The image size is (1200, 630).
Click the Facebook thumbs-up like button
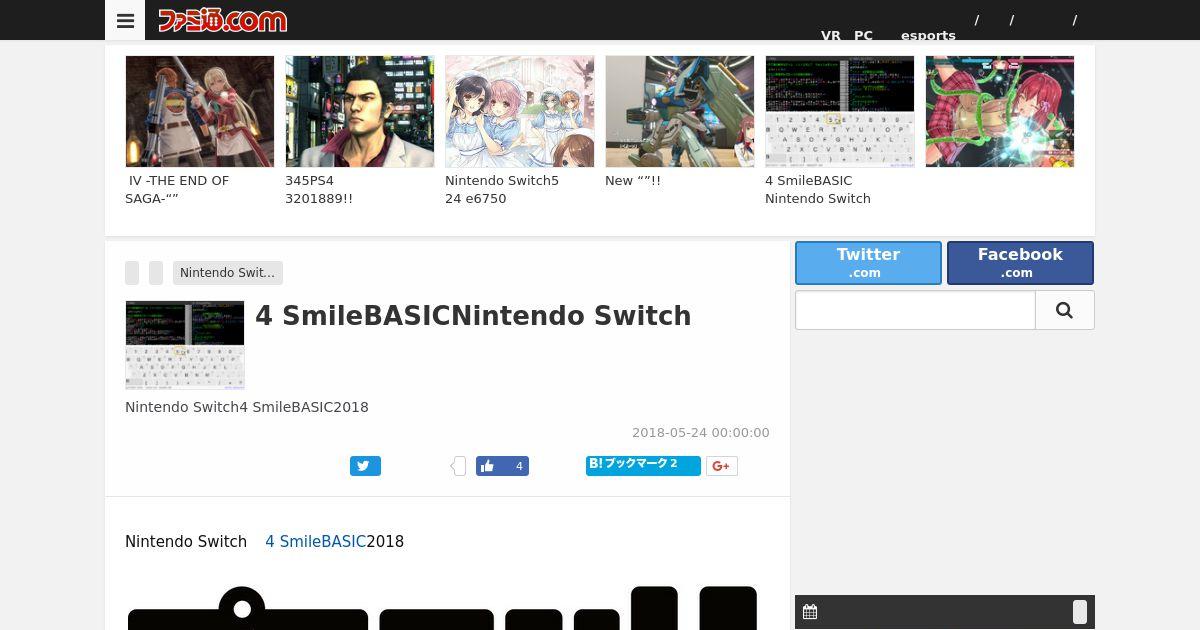(502, 466)
